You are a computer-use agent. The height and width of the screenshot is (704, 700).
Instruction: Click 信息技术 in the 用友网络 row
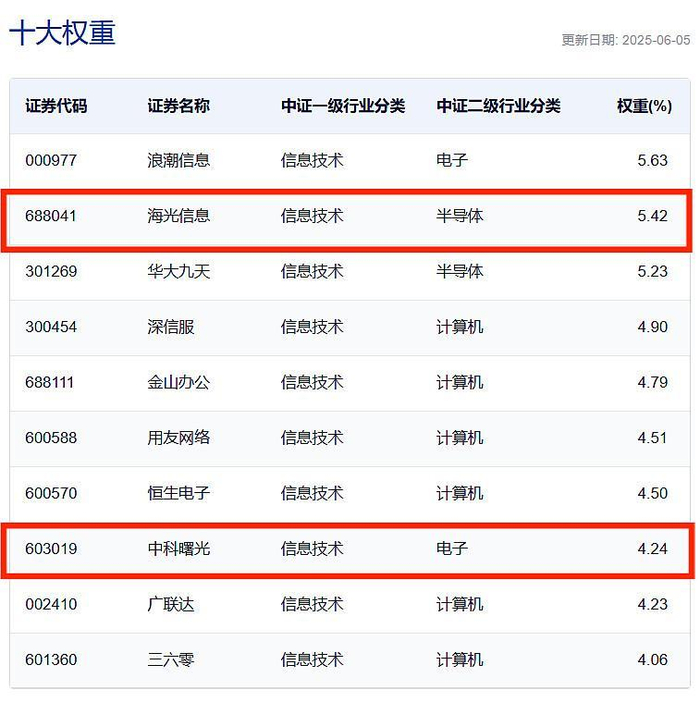pyautogui.click(x=312, y=438)
